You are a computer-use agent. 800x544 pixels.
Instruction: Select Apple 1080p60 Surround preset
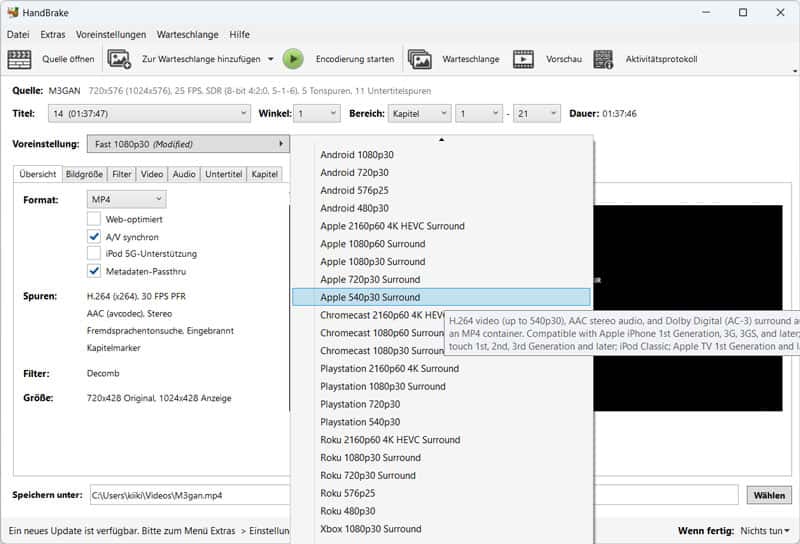click(441, 244)
